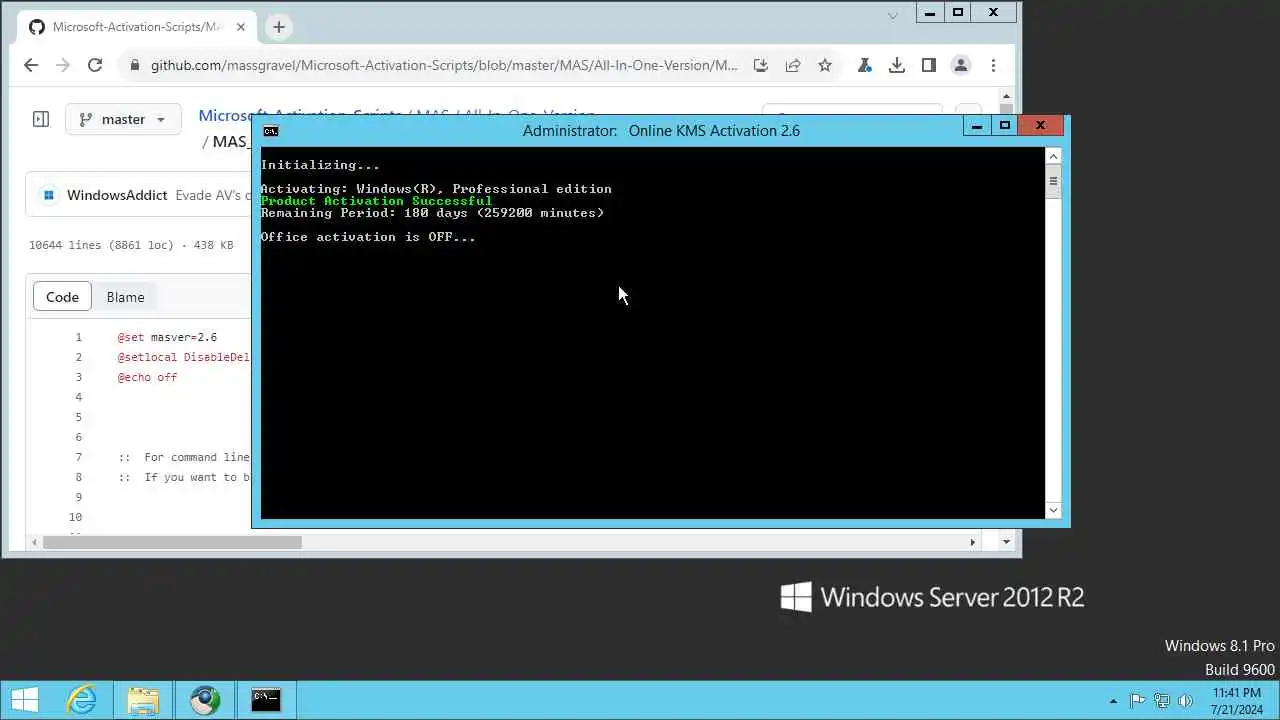This screenshot has height=720, width=1280.
Task: Click the WindowsAddict author avatar
Action: 48,195
